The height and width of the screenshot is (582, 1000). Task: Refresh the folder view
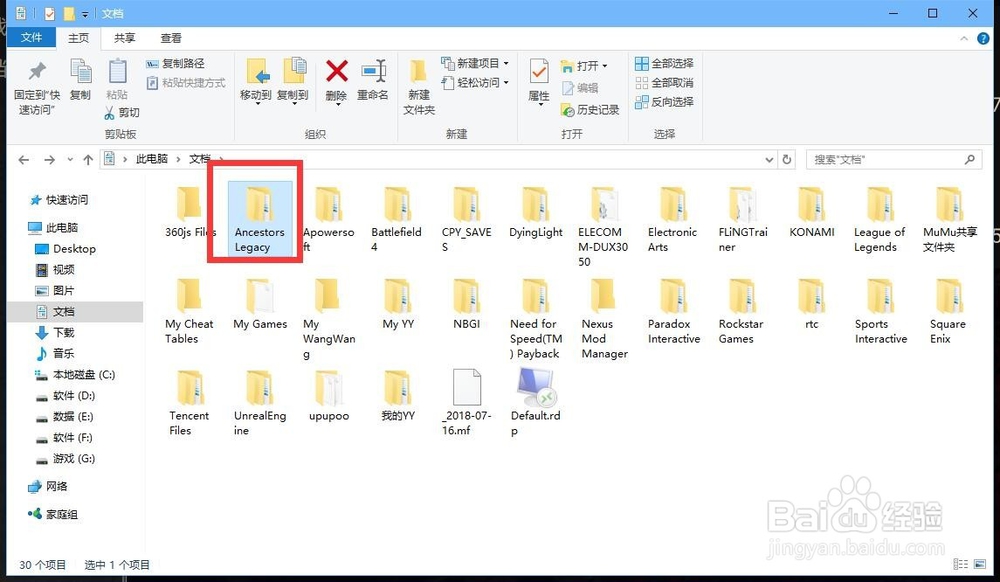(x=786, y=159)
